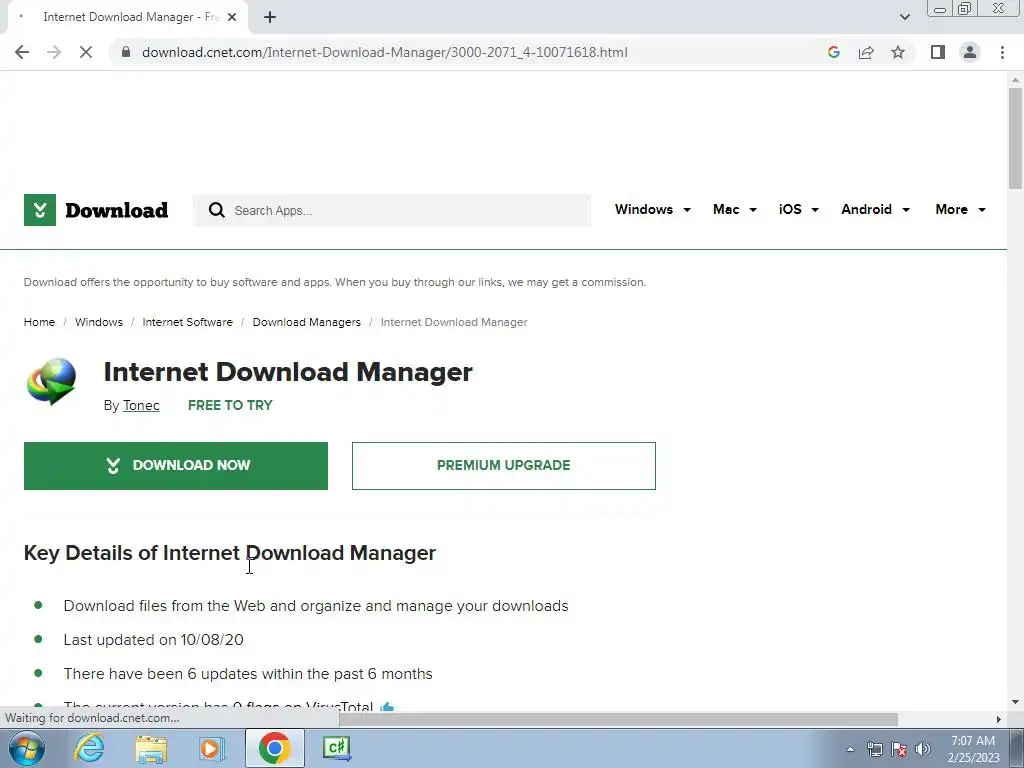Click the Search Apps input field
1024x768 pixels.
point(392,210)
